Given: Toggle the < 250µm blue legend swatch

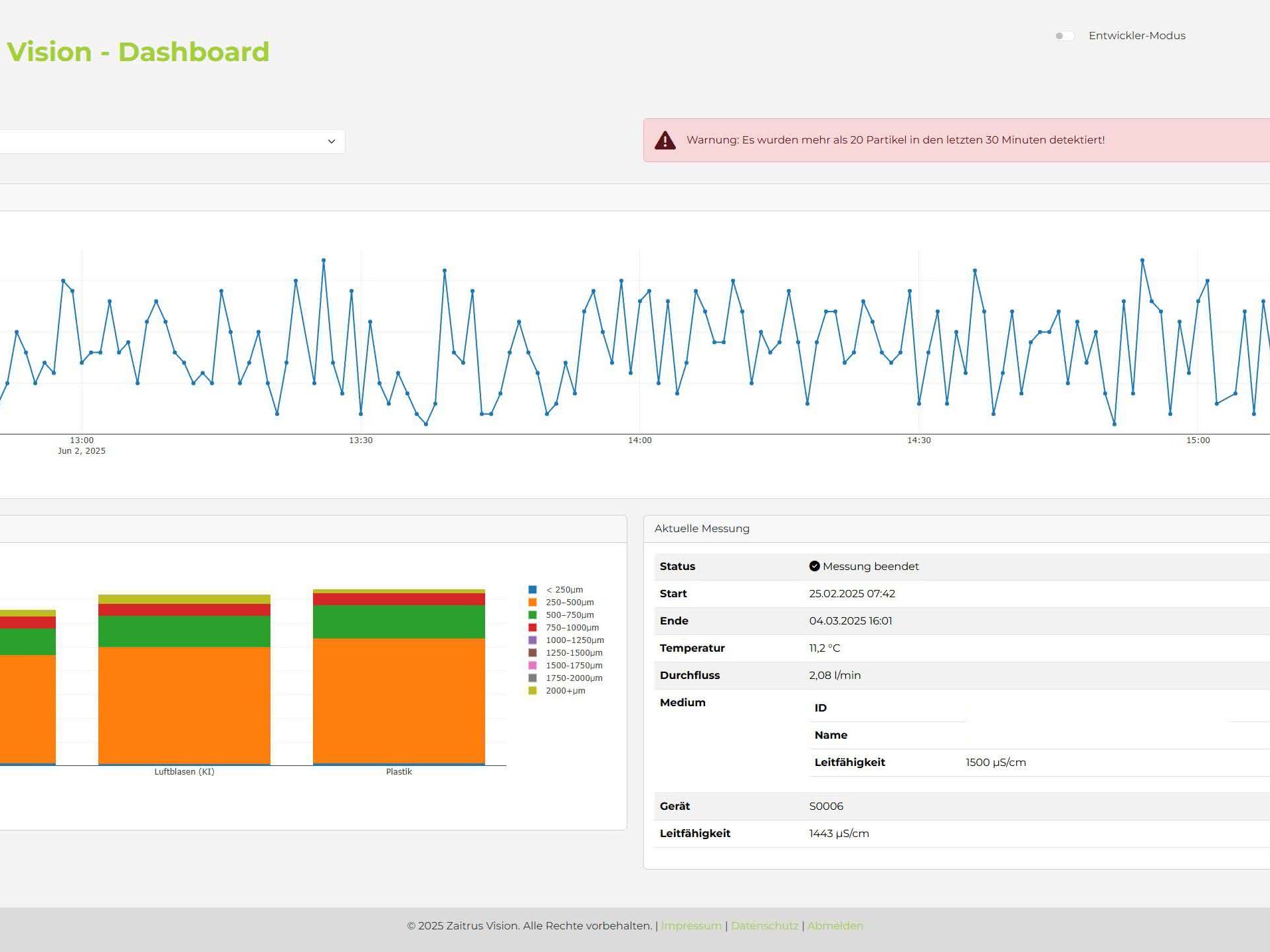Looking at the screenshot, I should click(532, 589).
